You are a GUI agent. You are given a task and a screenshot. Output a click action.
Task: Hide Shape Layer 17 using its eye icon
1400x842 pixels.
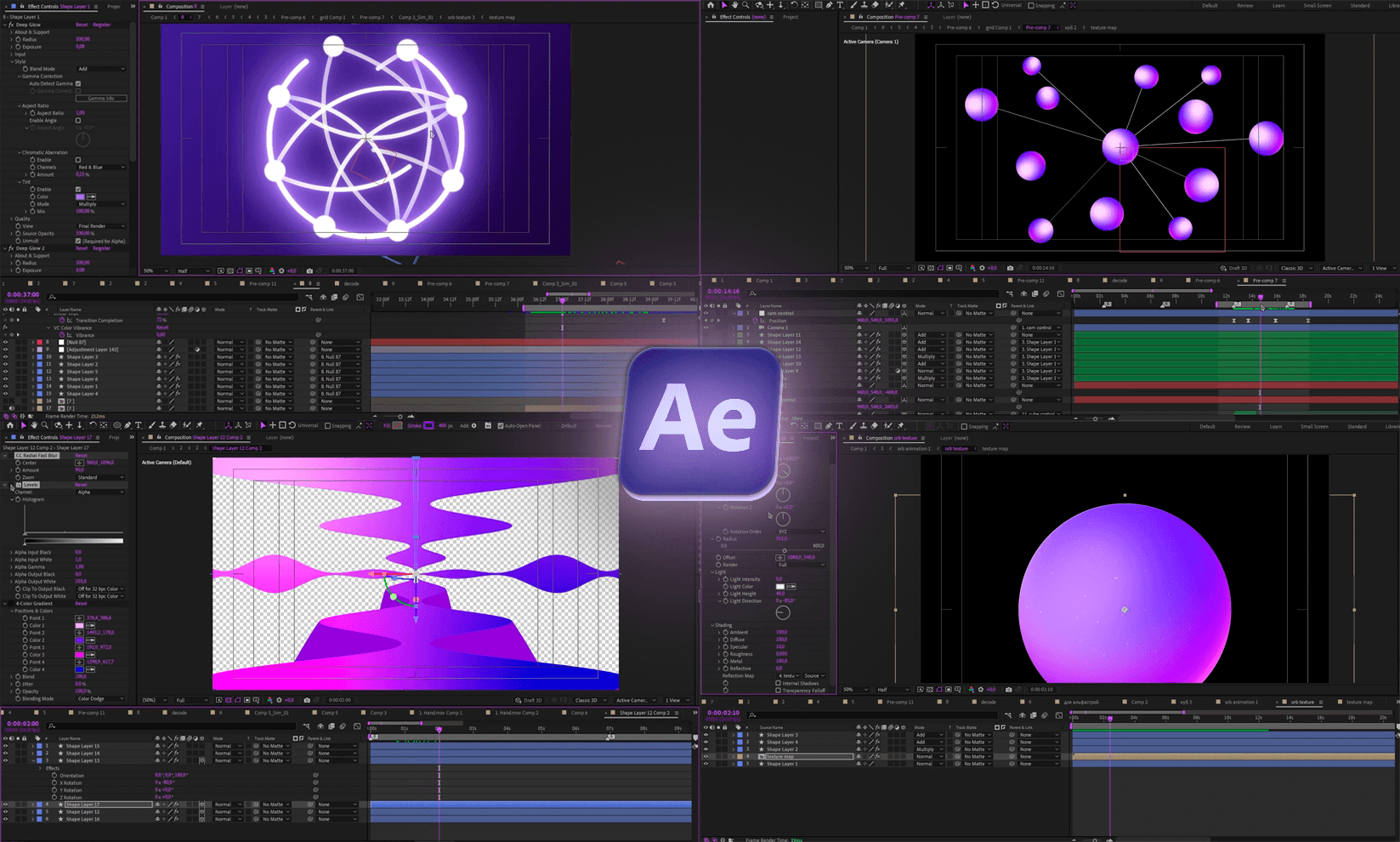coord(6,805)
